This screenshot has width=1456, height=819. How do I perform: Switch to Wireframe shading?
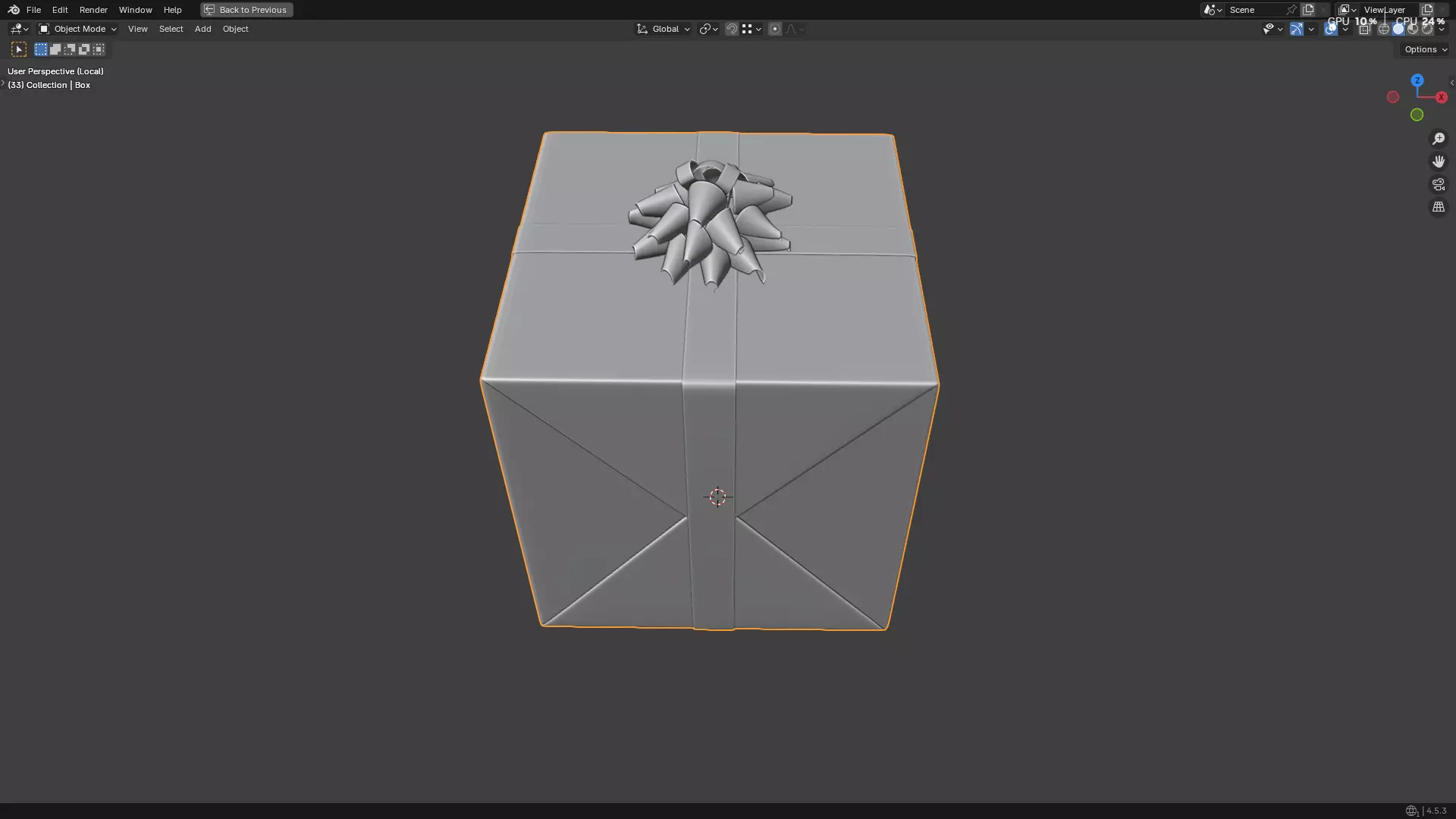[x=1384, y=29]
